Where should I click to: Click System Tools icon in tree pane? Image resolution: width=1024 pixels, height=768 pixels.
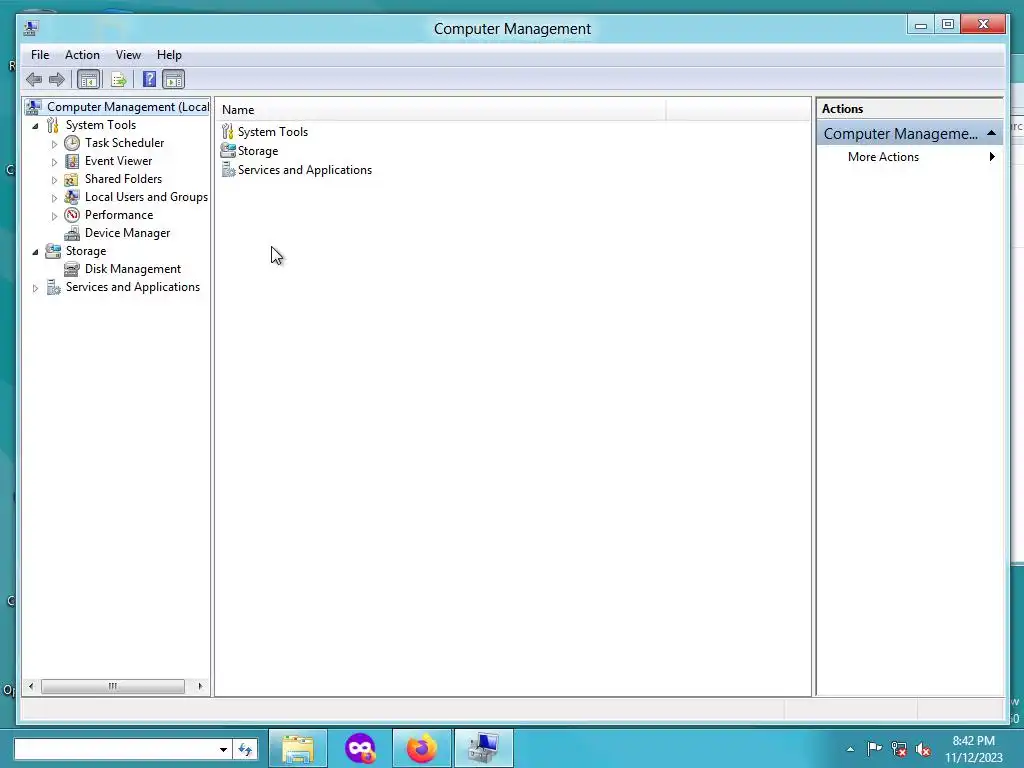click(x=53, y=125)
